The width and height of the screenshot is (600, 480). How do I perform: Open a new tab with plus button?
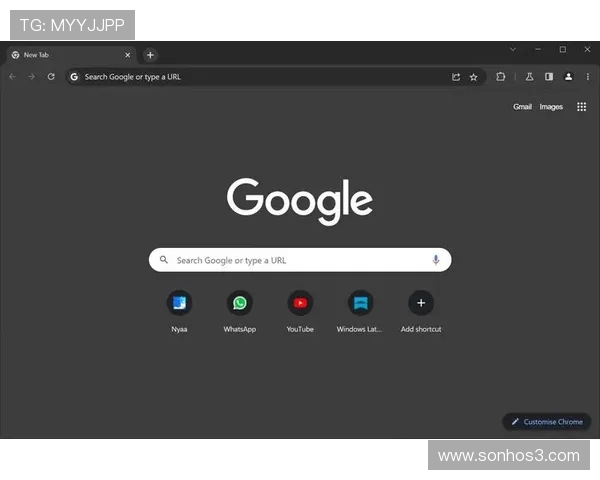tap(150, 55)
